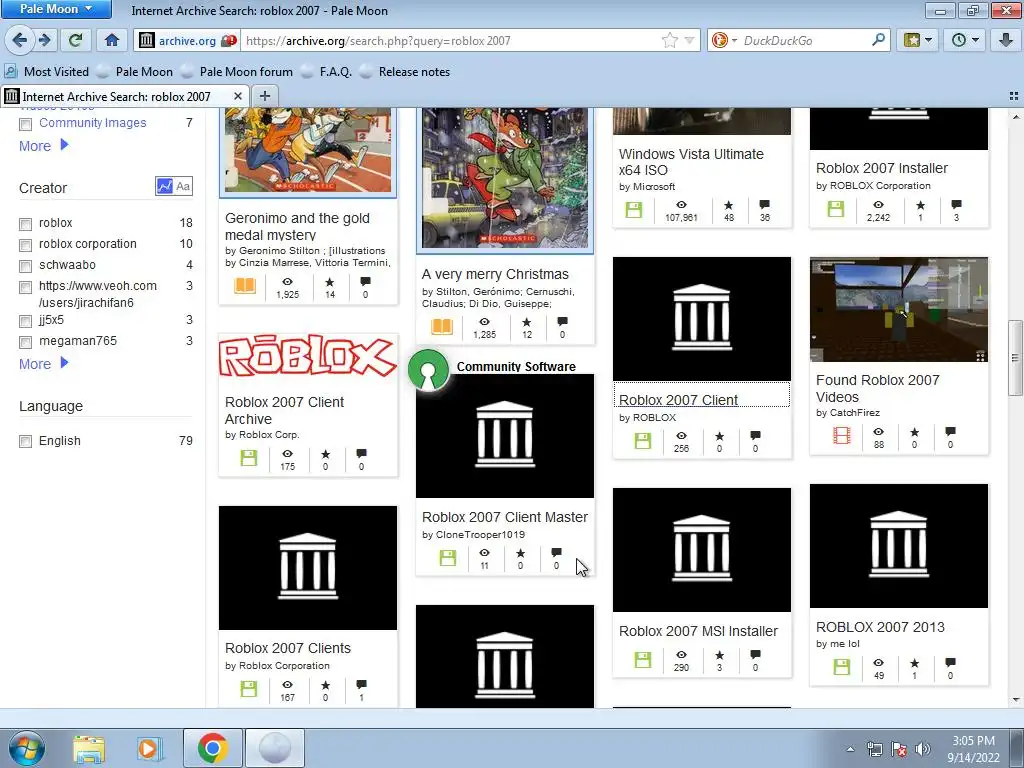Click views eye icon on Roblox 2007 MSI Installer
1024x768 pixels.
point(681,654)
